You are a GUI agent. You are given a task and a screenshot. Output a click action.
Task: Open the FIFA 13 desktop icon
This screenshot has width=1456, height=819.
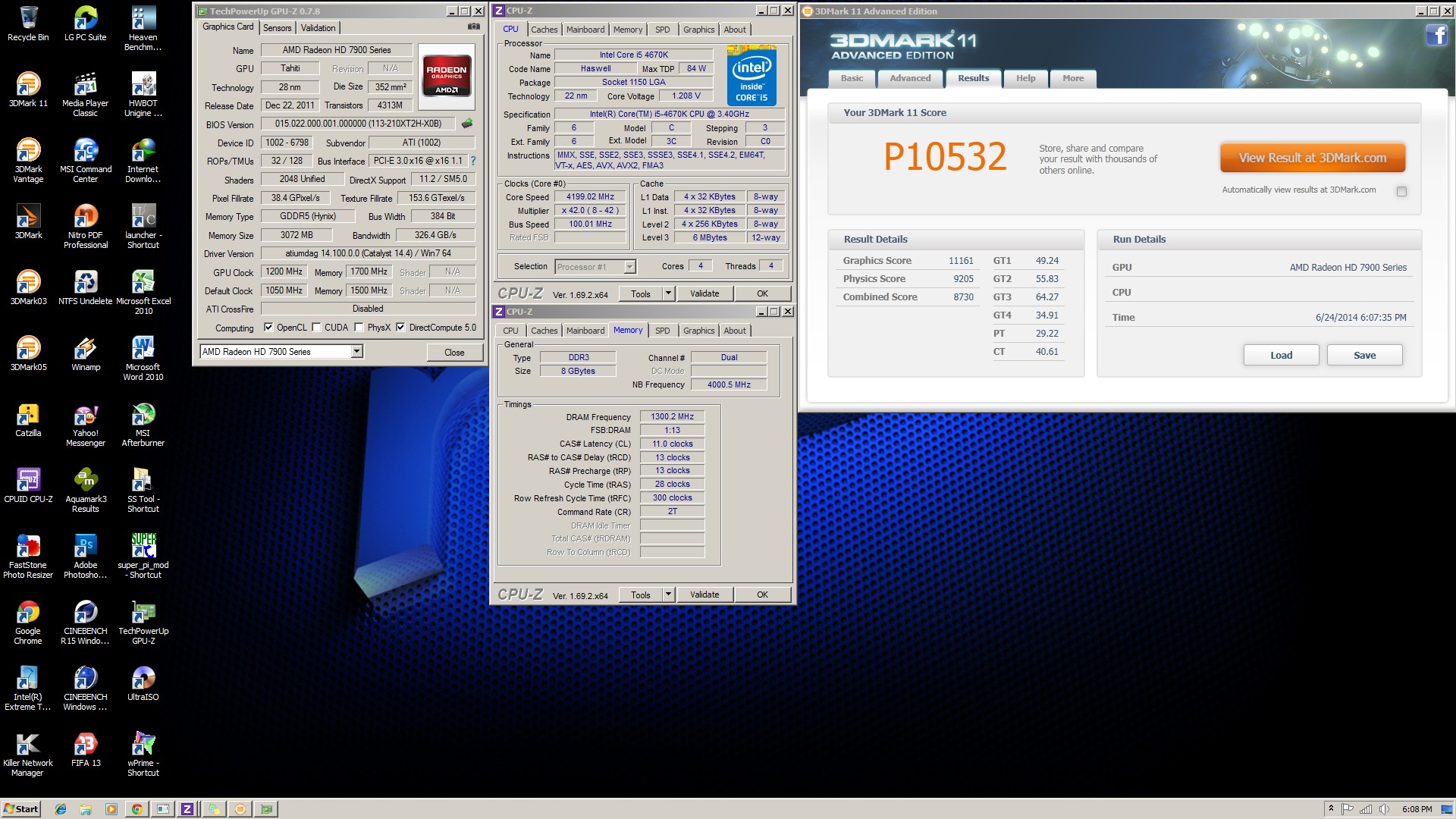coord(86,749)
